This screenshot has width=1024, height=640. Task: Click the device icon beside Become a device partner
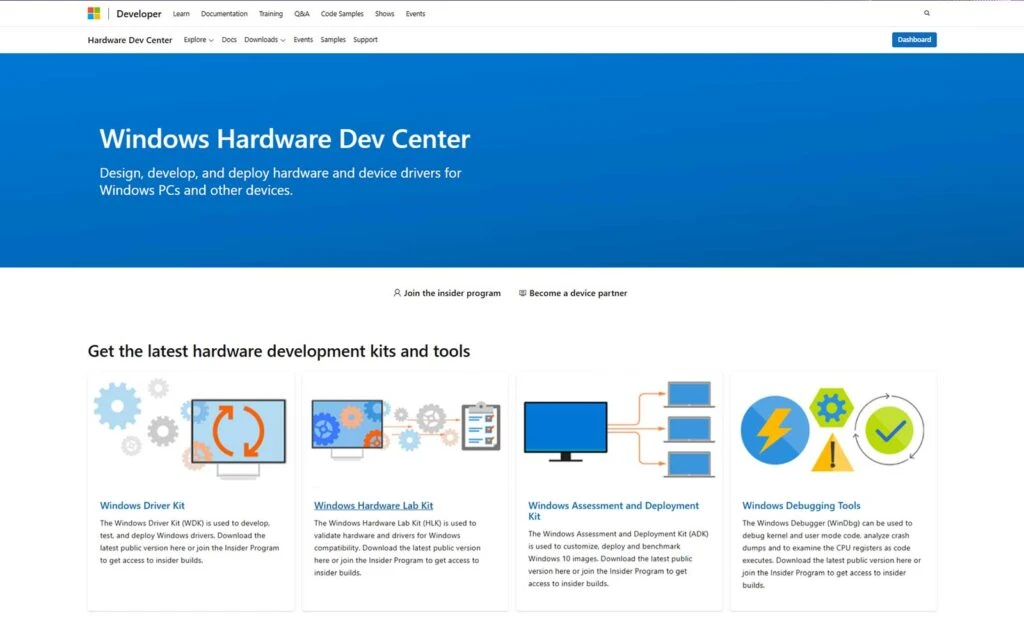pos(522,293)
